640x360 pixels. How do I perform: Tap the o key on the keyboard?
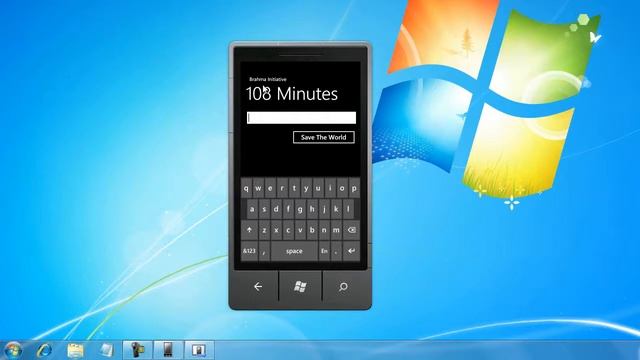[x=342, y=189]
